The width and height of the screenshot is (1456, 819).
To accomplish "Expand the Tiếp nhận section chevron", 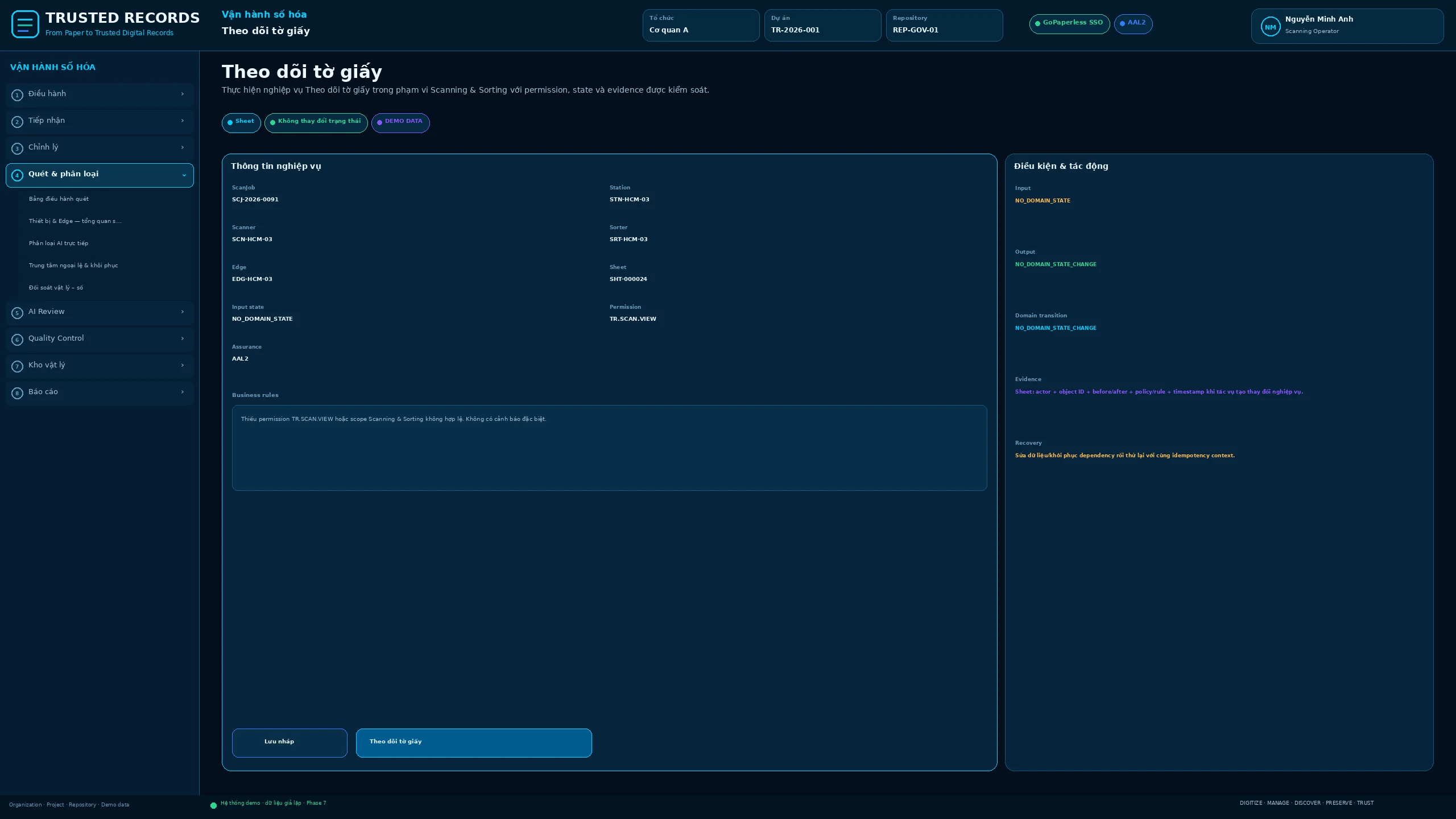I will point(183,121).
